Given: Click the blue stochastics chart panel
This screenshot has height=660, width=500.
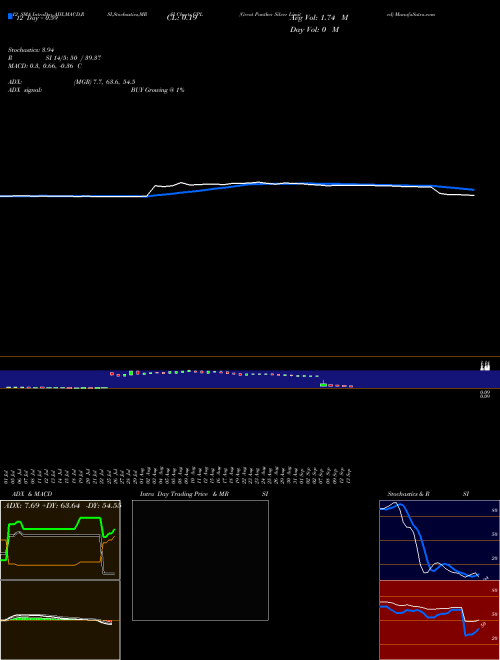Looking at the screenshot, I should pyautogui.click(x=439, y=540).
